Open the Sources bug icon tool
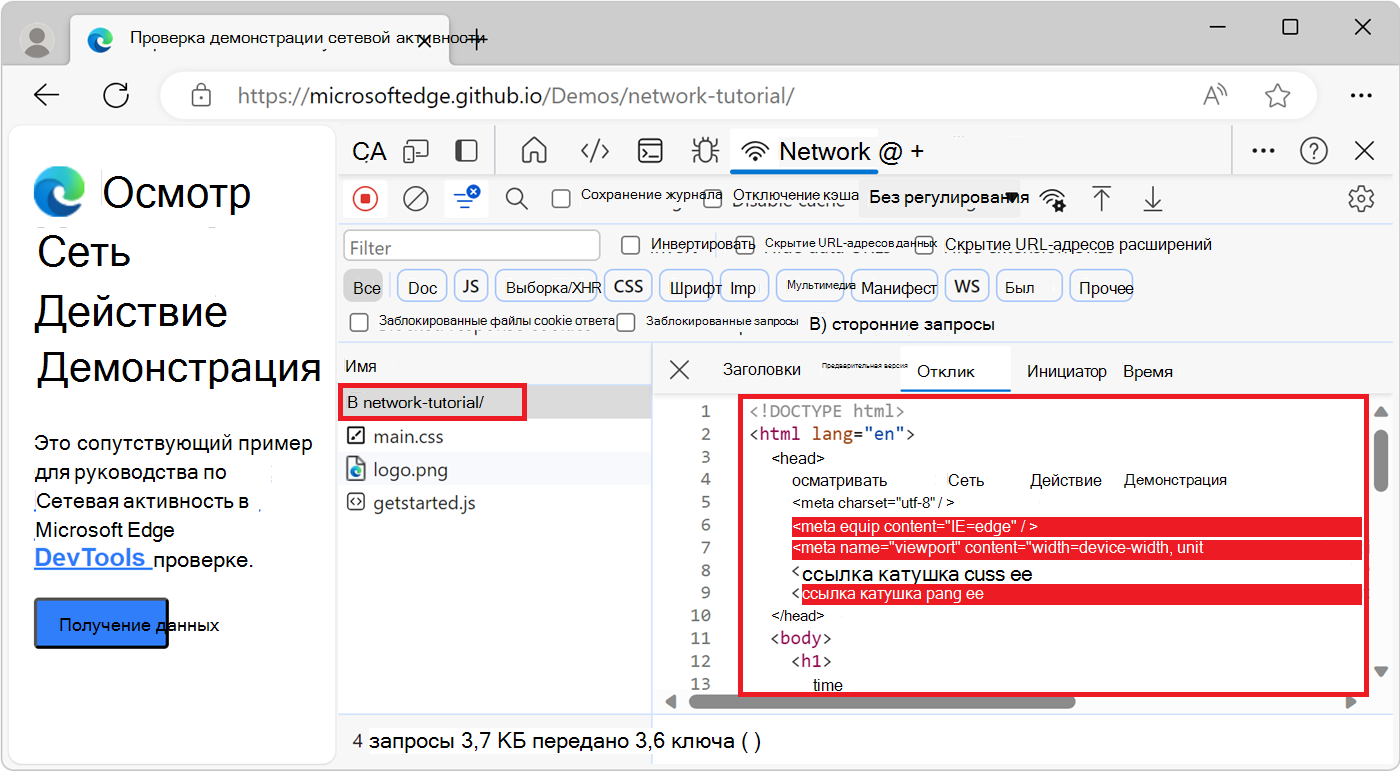1400x771 pixels. point(705,151)
